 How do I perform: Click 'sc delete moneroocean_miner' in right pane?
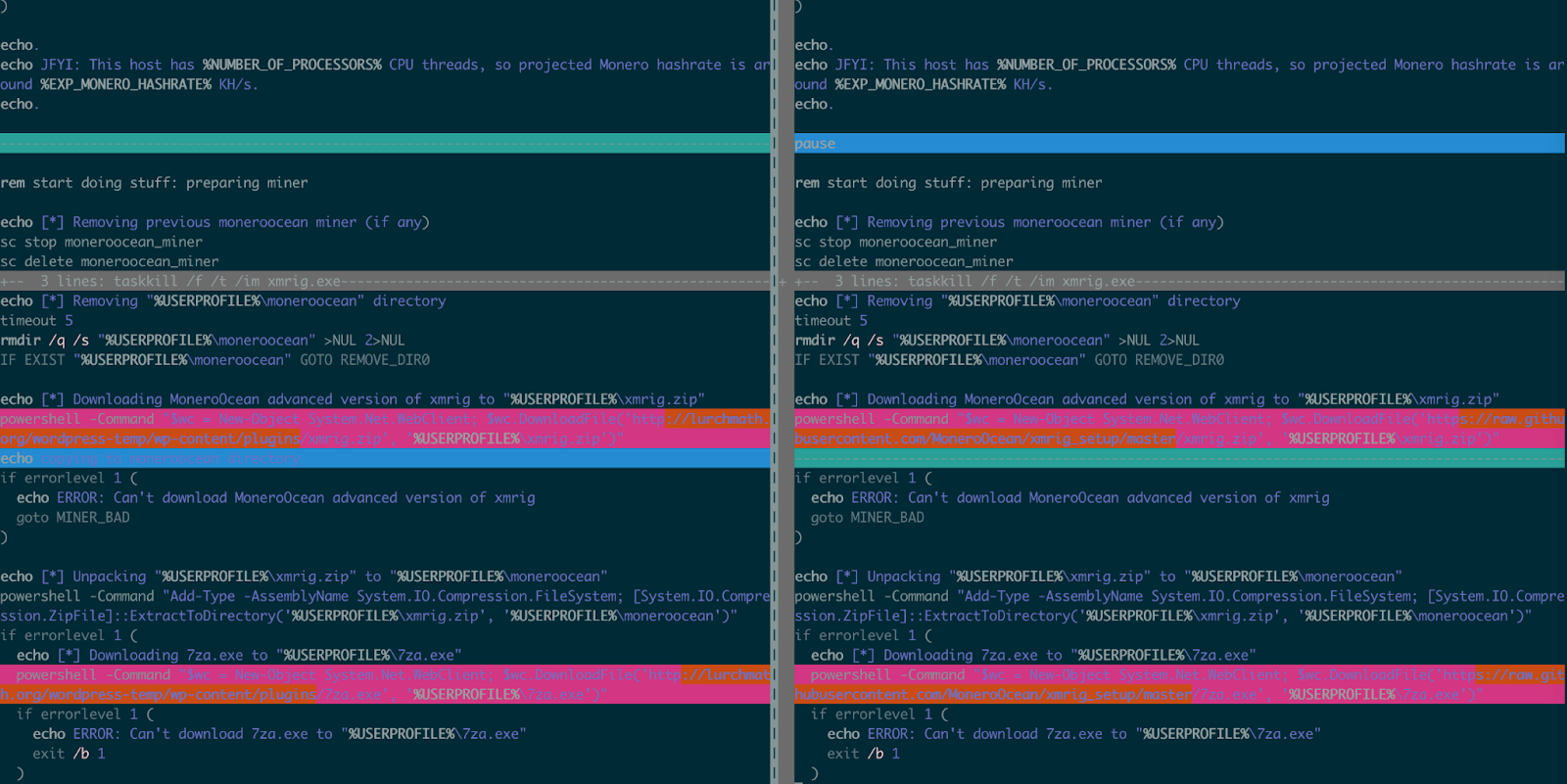903,261
